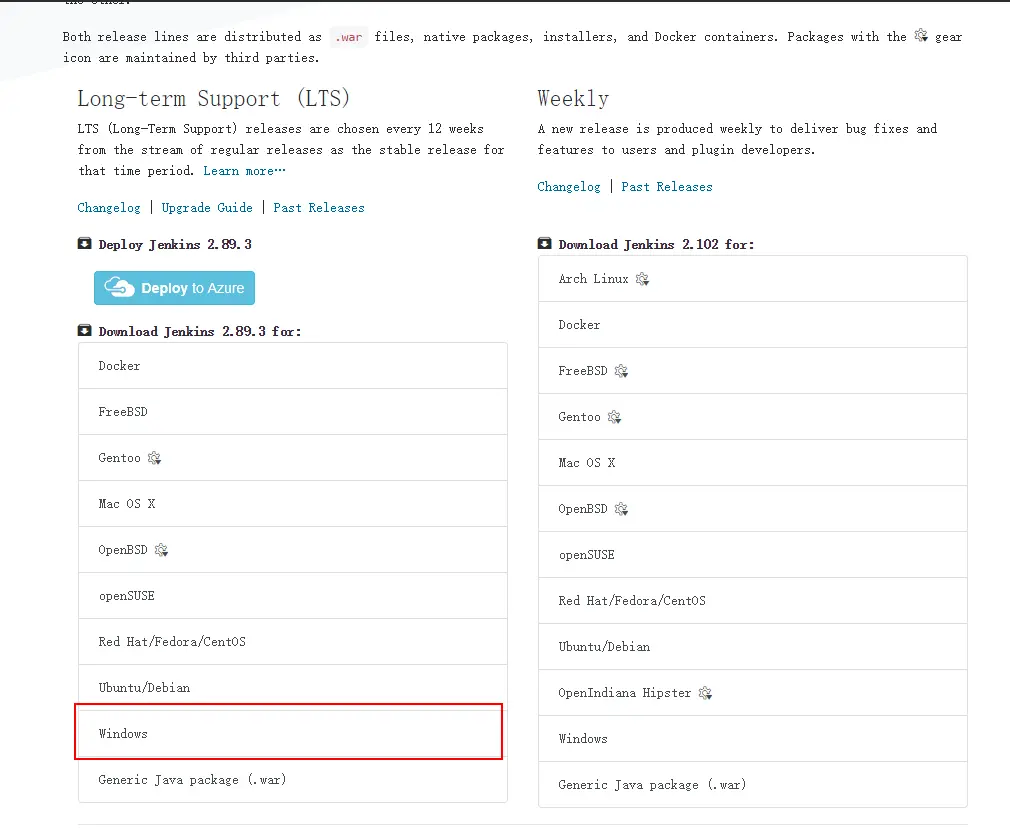
Task: Open the Weekly Changelog link
Action: click(x=569, y=187)
